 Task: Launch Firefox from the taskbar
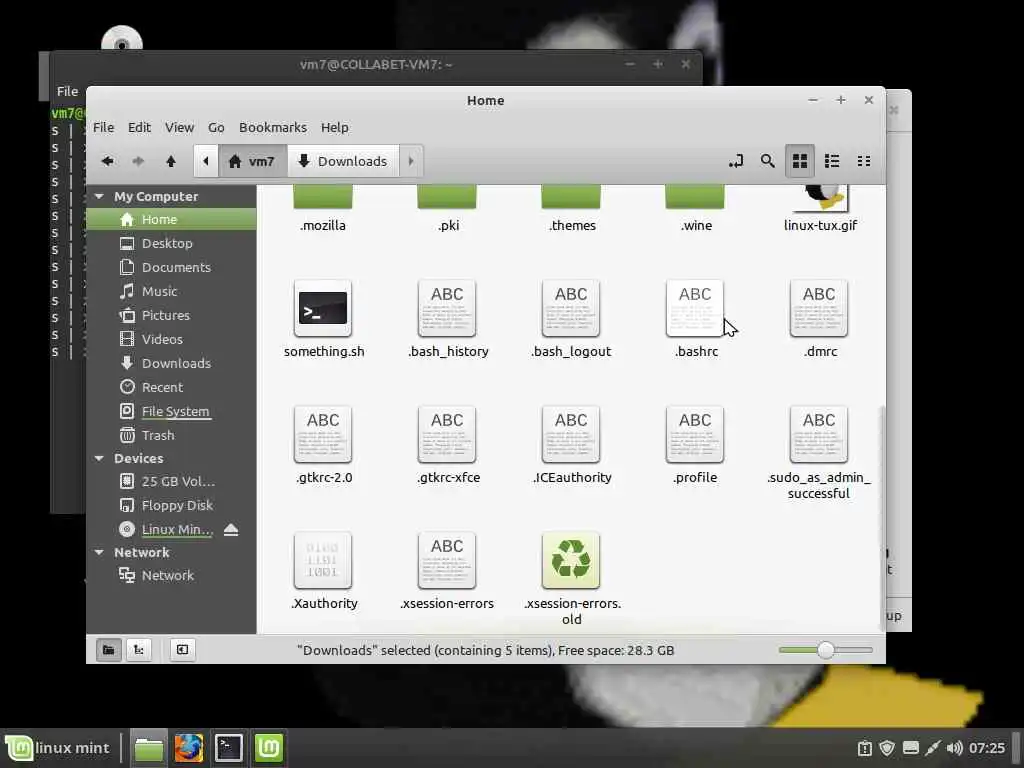(189, 748)
